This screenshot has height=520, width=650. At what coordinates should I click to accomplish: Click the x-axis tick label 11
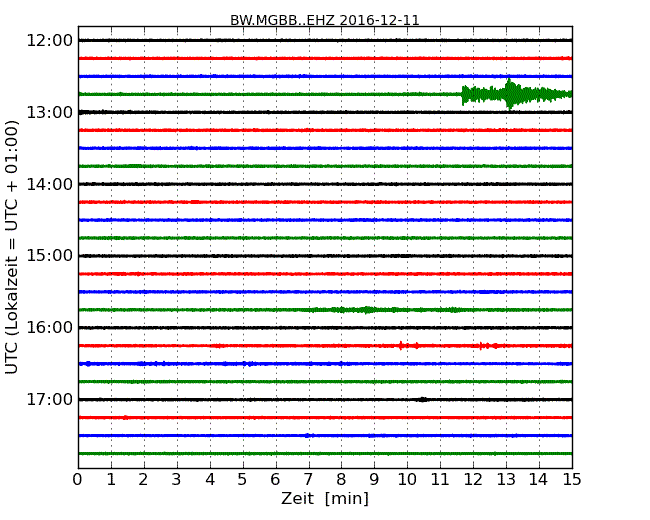pos(440,479)
